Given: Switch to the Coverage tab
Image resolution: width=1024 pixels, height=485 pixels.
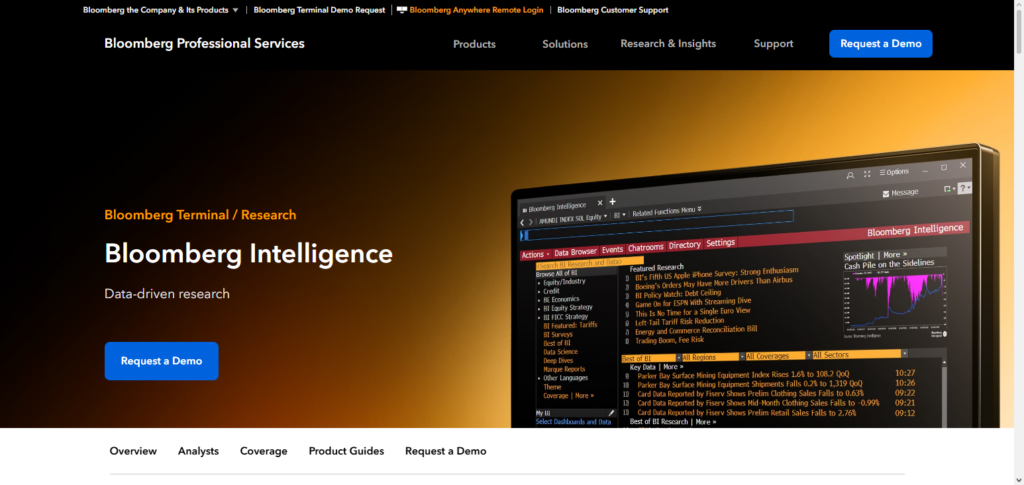Looking at the screenshot, I should coord(264,451).
